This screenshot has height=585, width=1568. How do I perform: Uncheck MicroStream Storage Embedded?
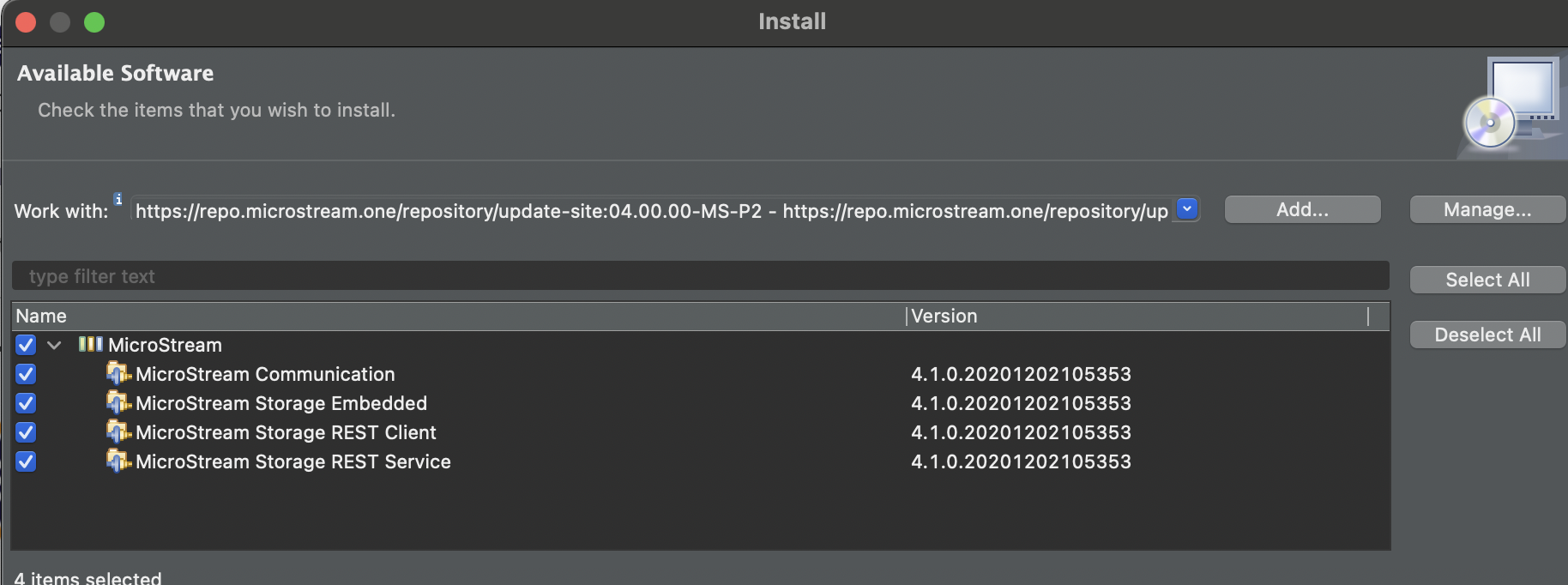[x=25, y=403]
